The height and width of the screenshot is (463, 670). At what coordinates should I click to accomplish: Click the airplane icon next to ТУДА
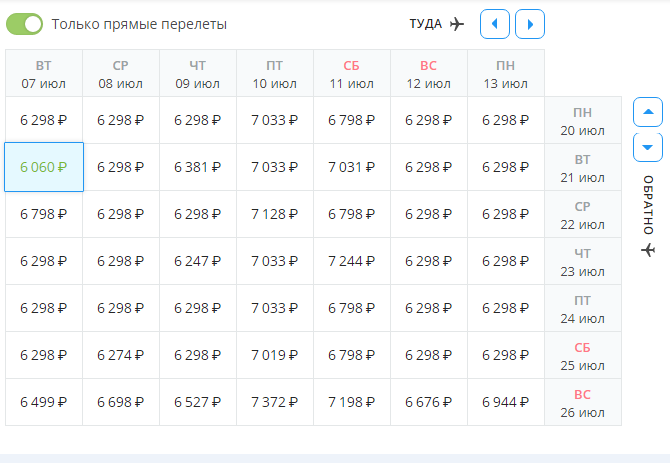(x=458, y=23)
